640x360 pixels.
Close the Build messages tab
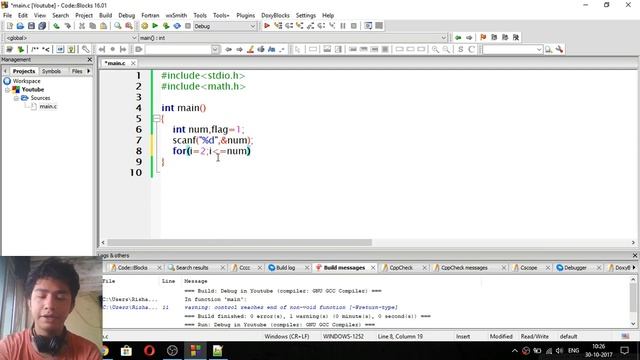tap(373, 268)
